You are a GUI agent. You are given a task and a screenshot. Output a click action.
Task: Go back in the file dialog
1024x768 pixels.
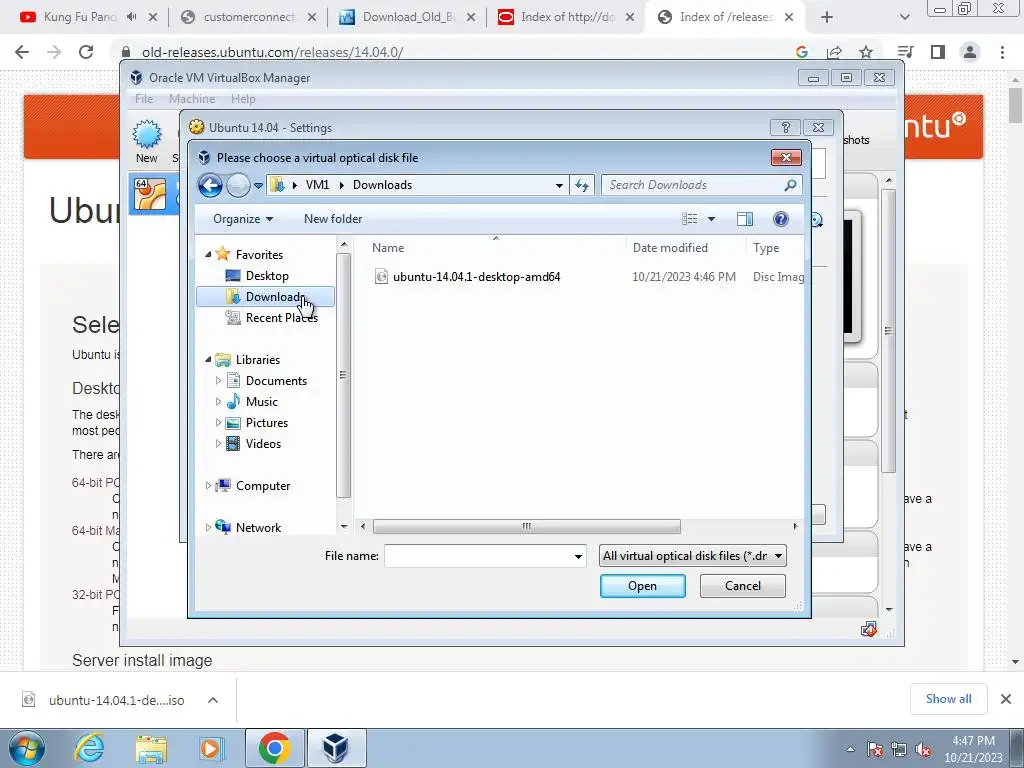click(x=210, y=185)
